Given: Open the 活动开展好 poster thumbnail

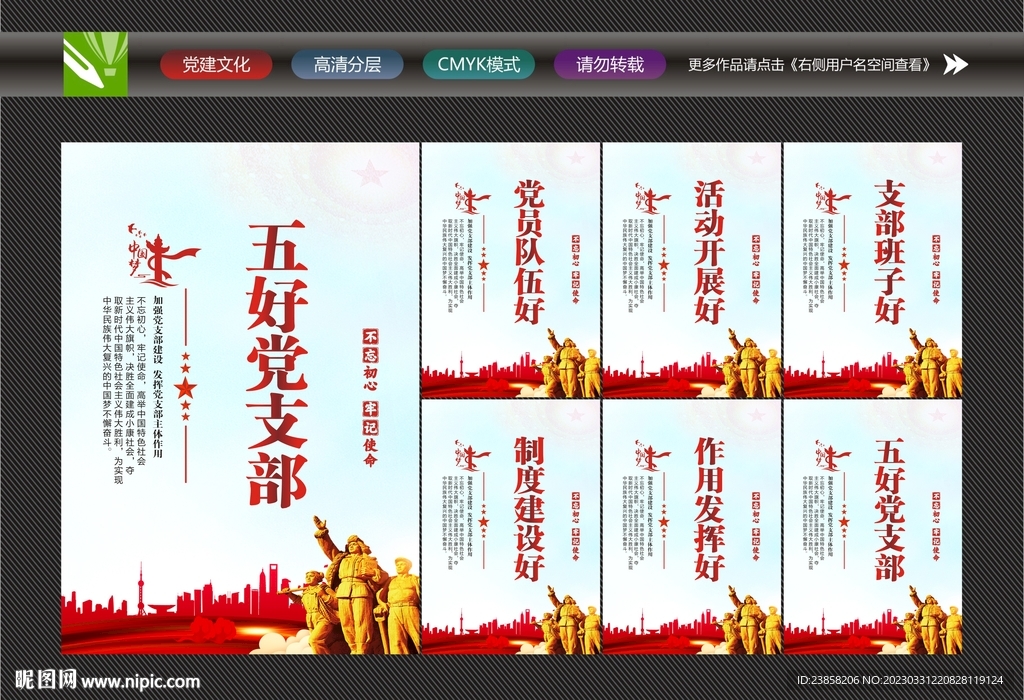Looking at the screenshot, I should 692,270.
